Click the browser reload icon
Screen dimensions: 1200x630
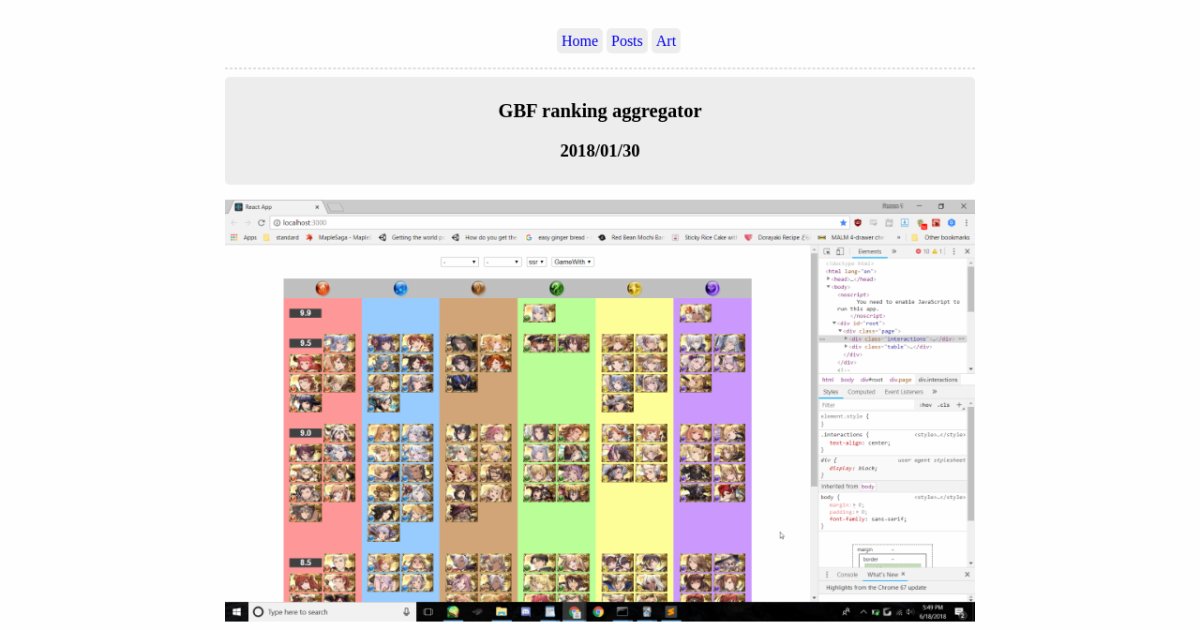pyautogui.click(x=262, y=223)
